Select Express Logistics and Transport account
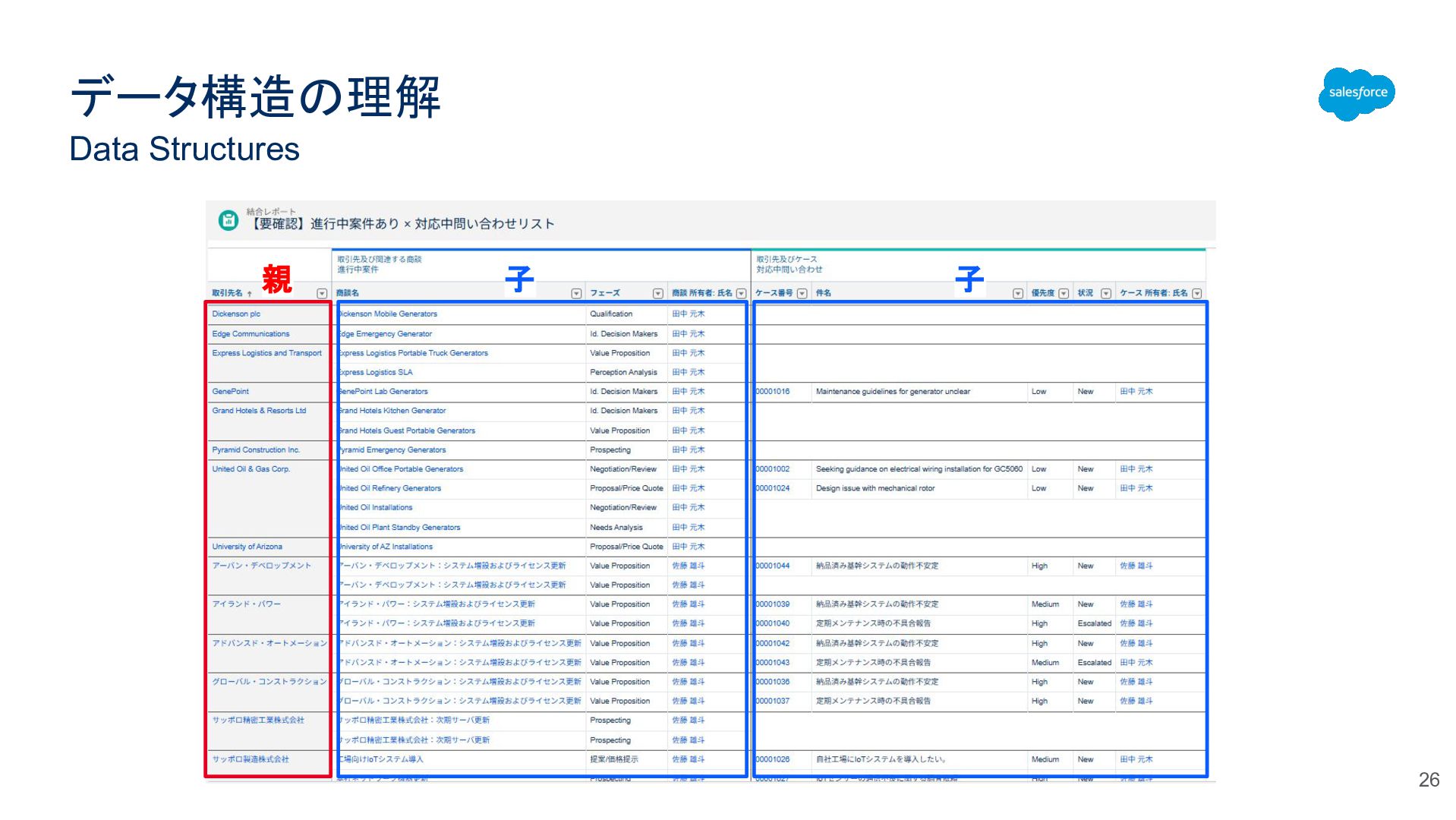Viewport: 1456px width, 820px height. [266, 353]
